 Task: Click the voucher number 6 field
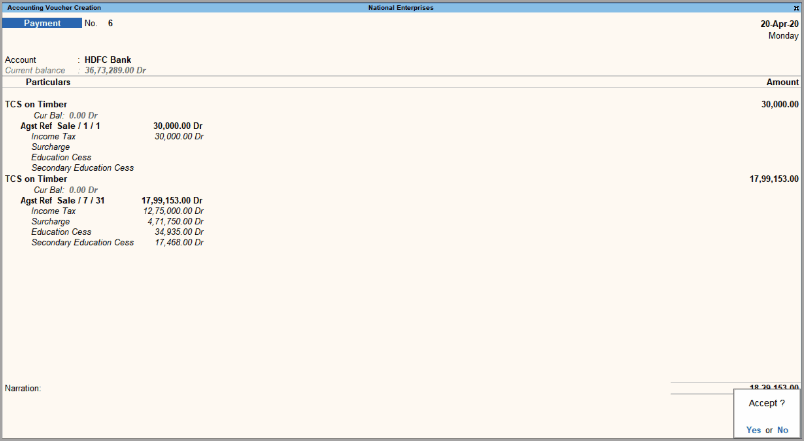(x=110, y=23)
